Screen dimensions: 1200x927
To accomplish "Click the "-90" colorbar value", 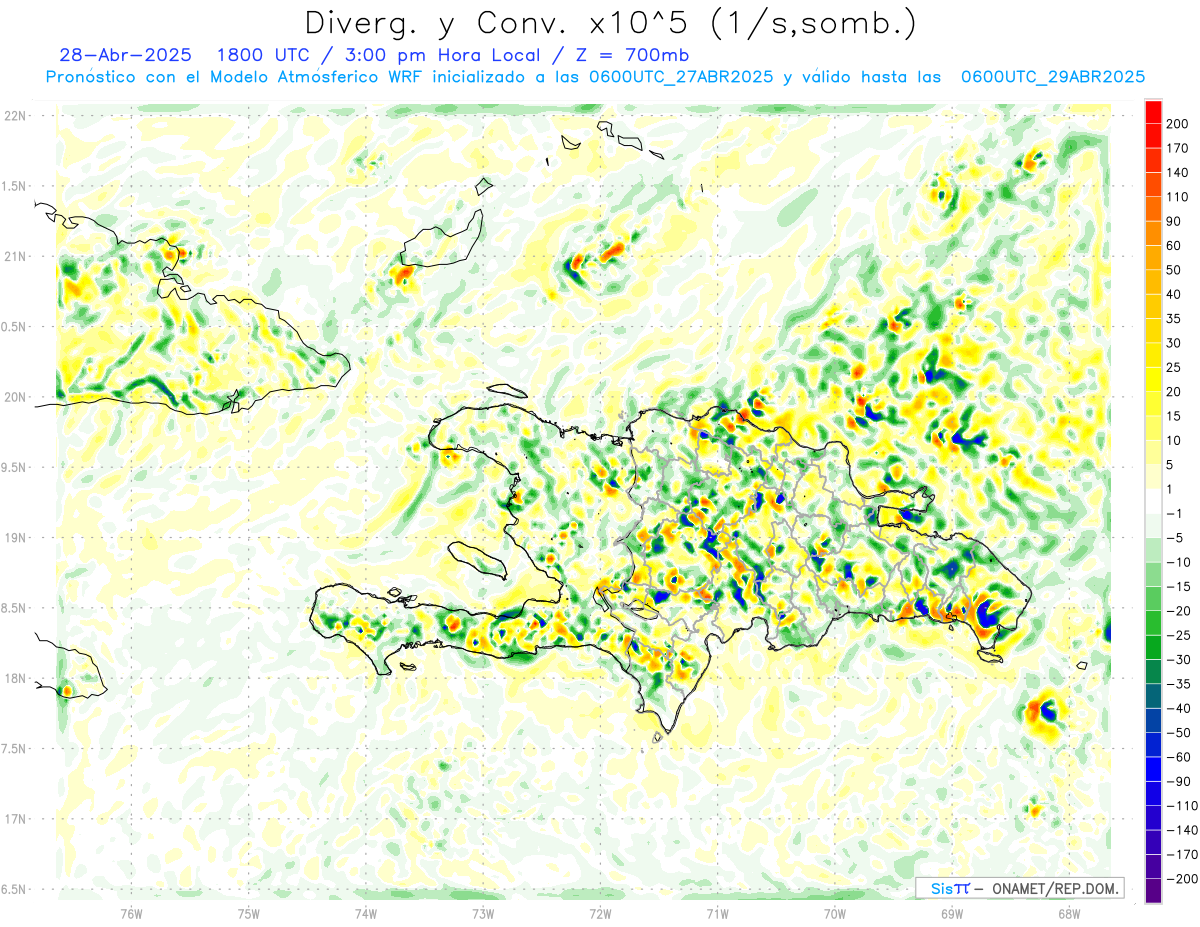I will point(1179,782).
